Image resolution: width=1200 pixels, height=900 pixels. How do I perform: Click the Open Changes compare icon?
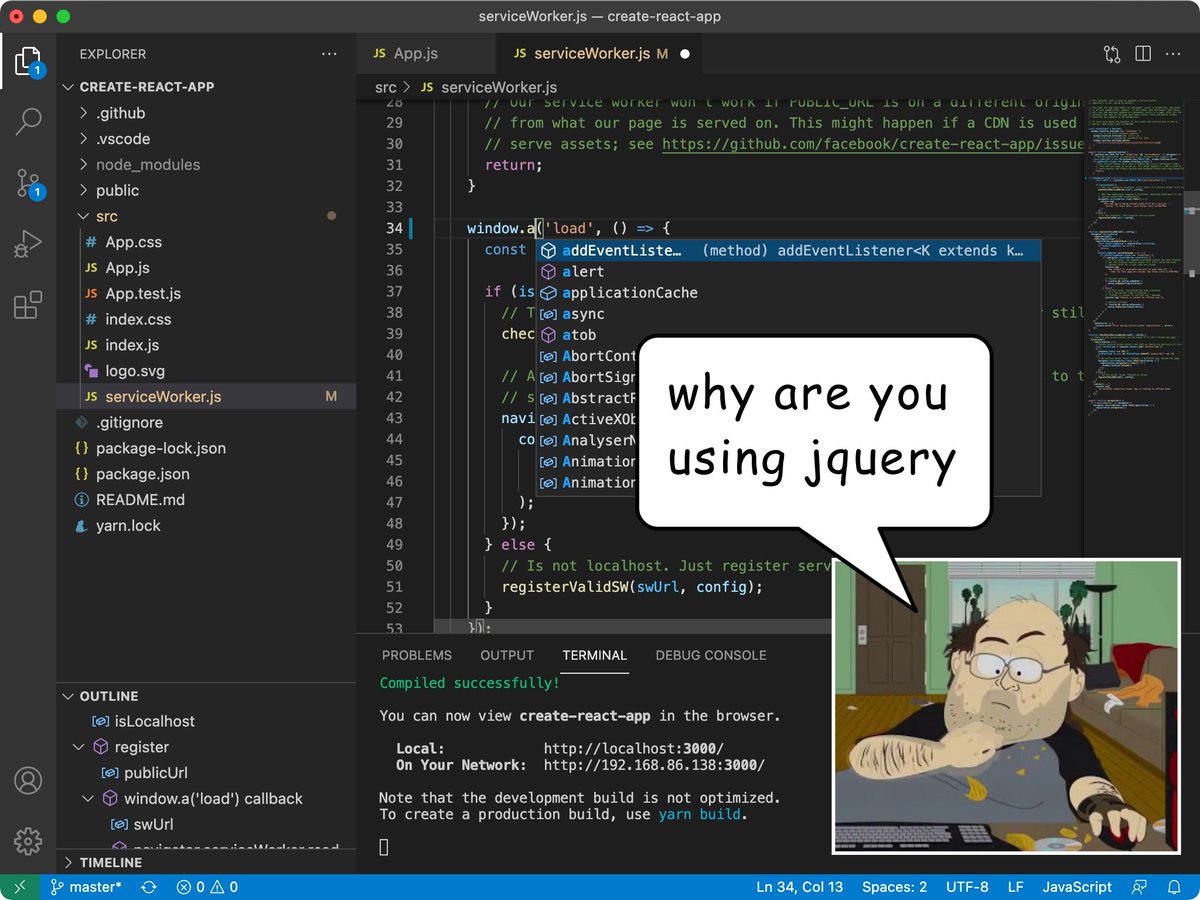1112,54
